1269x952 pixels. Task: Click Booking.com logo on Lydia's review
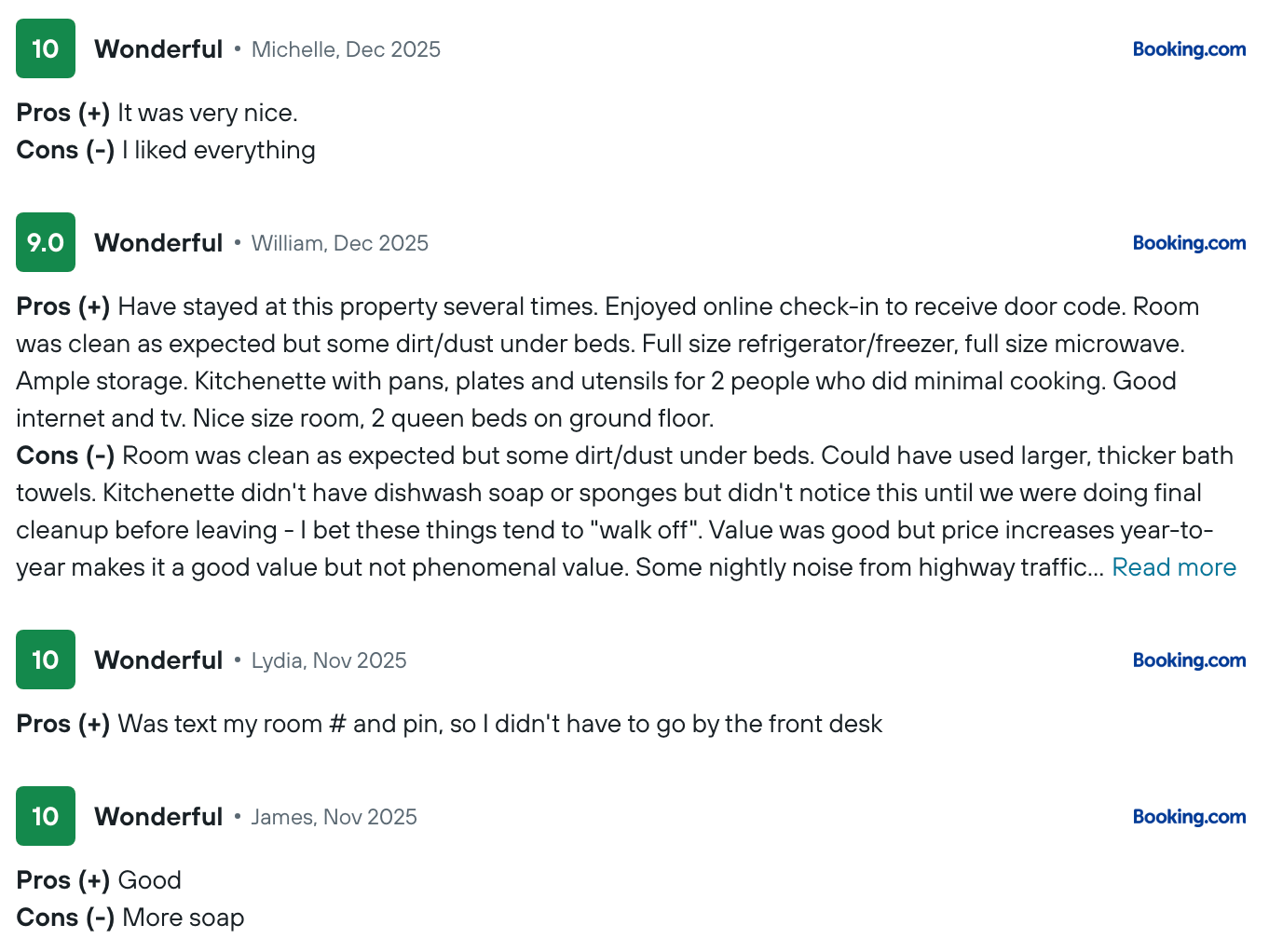tap(1189, 660)
